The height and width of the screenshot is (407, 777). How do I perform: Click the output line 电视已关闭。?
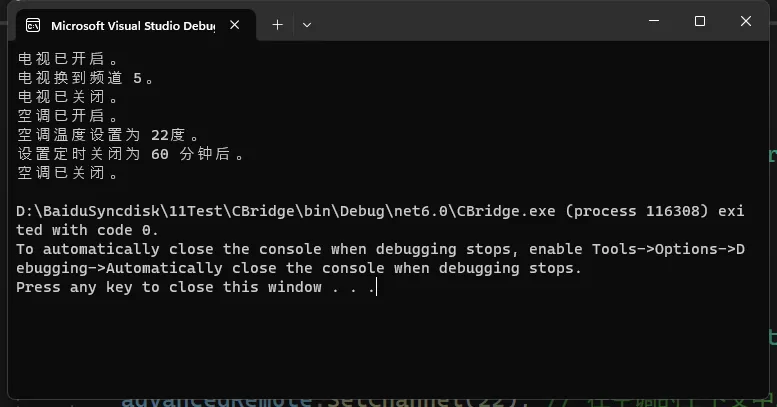pyautogui.click(x=68, y=97)
